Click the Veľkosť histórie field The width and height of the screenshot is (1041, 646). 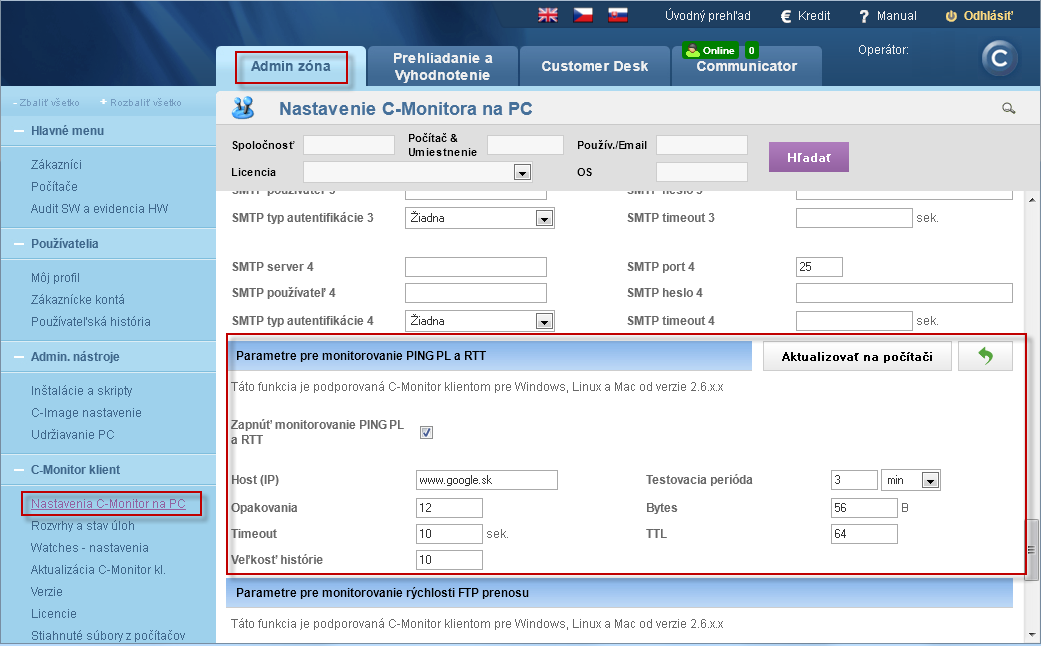click(449, 560)
